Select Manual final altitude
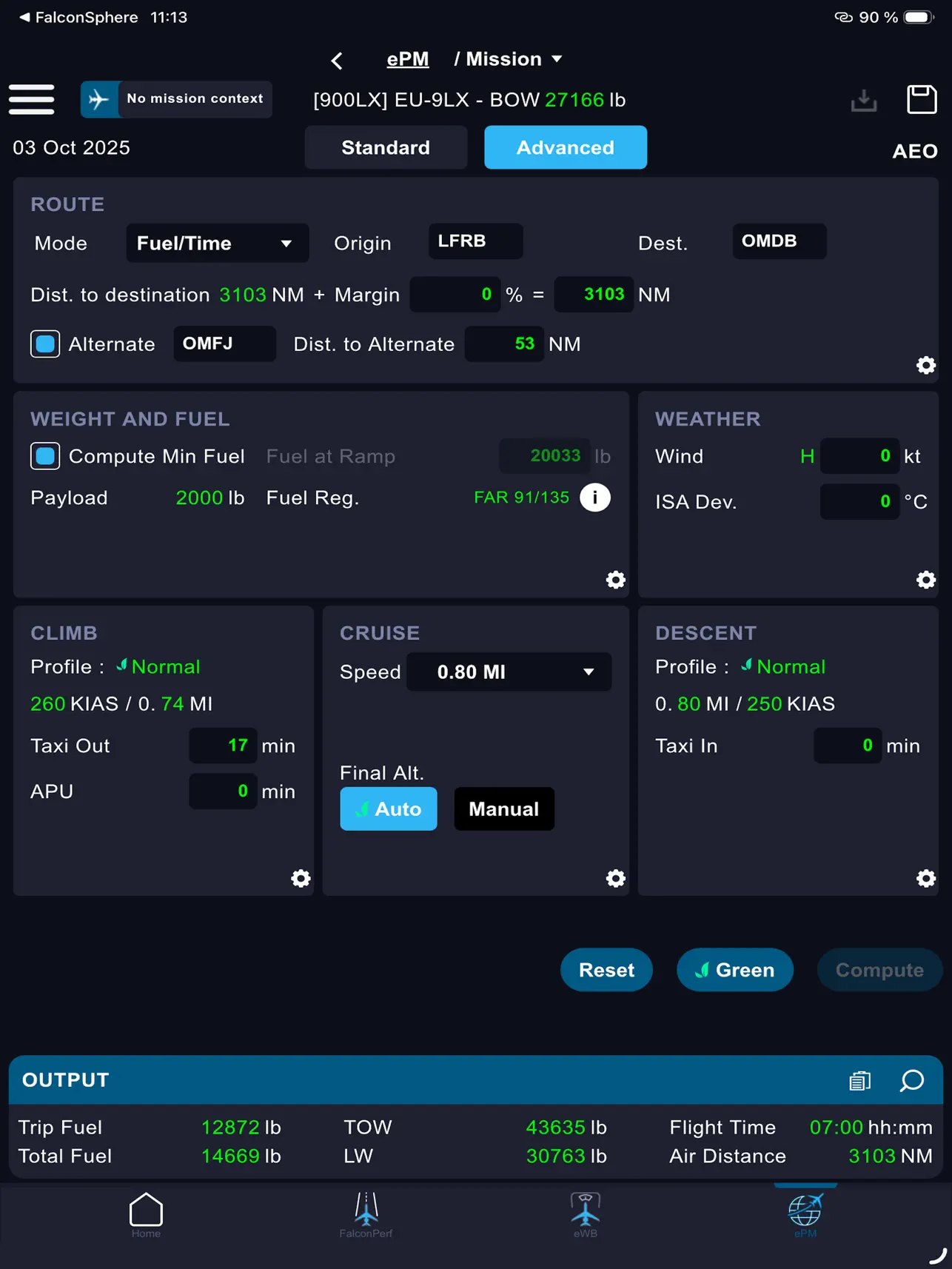The width and height of the screenshot is (952, 1269). pos(504,808)
